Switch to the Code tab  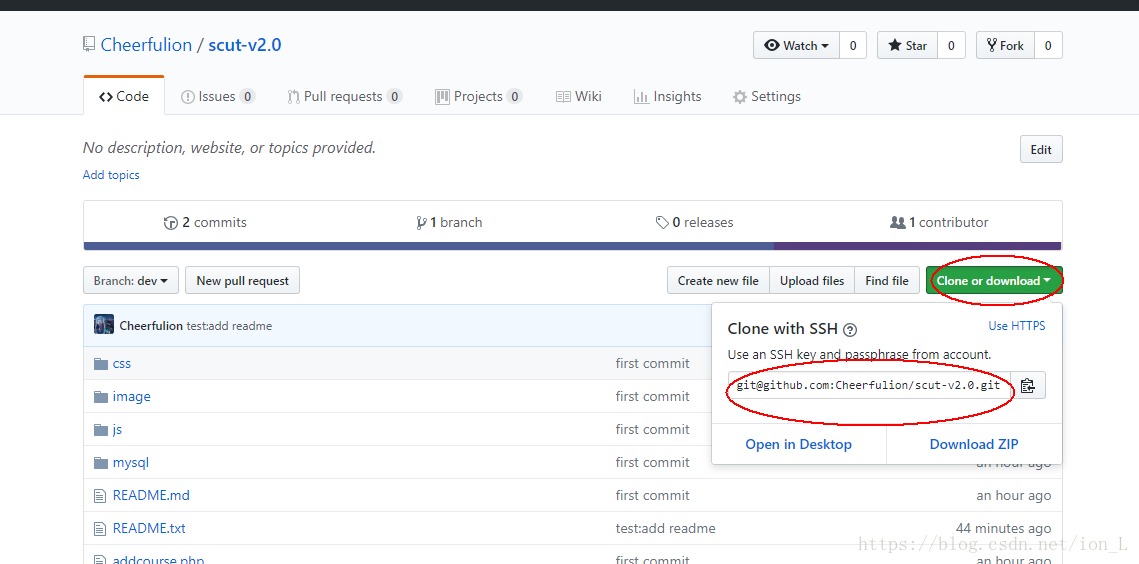tap(124, 97)
